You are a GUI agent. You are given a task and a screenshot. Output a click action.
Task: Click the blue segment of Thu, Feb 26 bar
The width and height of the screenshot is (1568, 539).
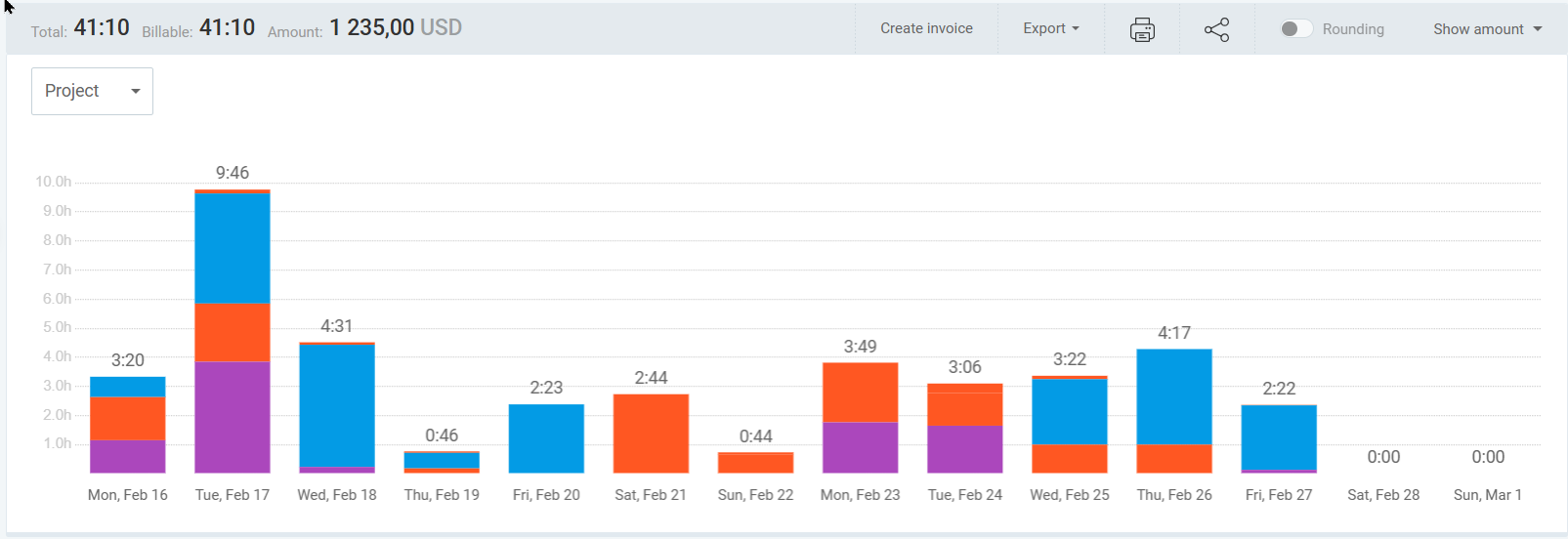[1174, 396]
